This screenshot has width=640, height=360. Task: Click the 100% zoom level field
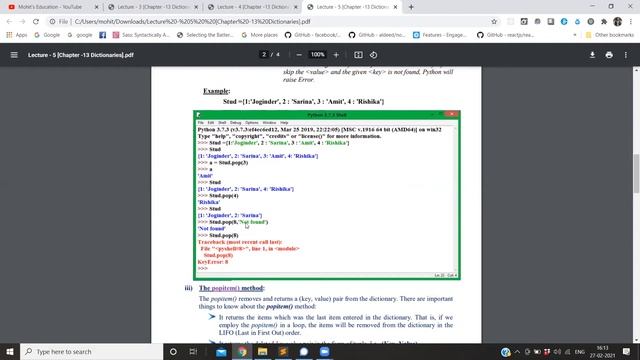[317, 55]
